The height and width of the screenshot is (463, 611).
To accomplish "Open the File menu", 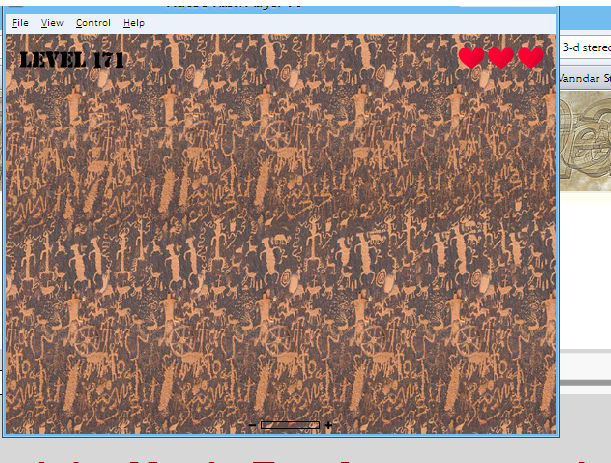I will tap(20, 23).
